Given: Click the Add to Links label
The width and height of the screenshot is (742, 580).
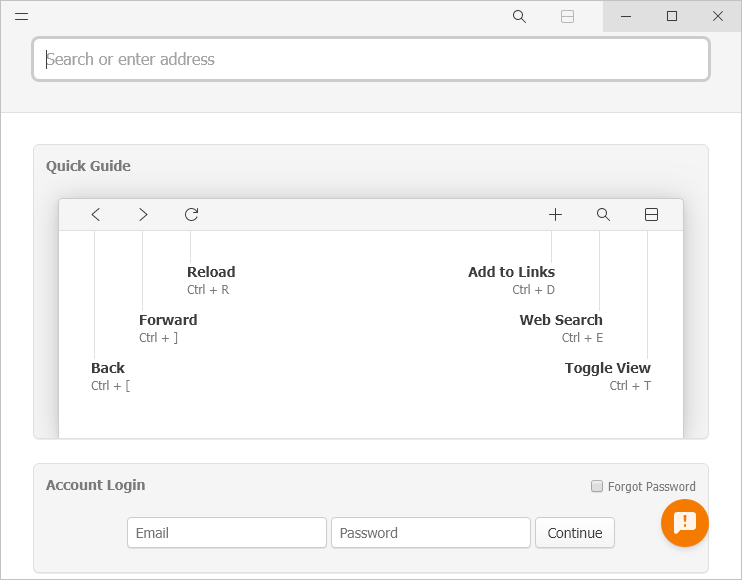Looking at the screenshot, I should [x=511, y=272].
